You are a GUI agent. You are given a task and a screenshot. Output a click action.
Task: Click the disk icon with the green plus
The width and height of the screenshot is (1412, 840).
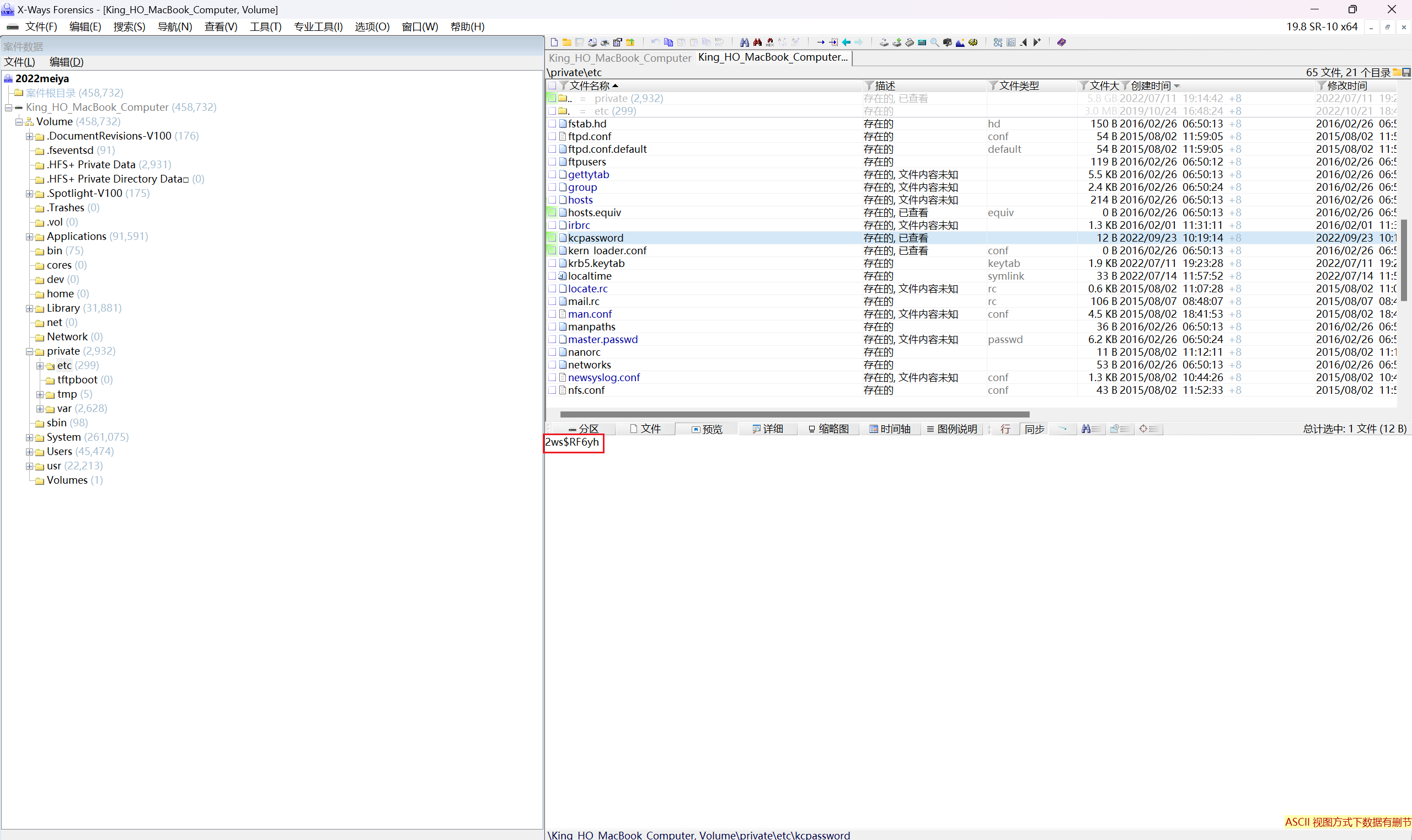(897, 42)
